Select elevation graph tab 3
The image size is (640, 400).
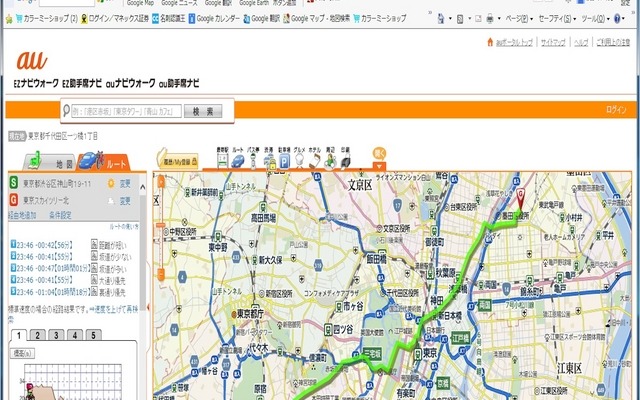[56, 335]
